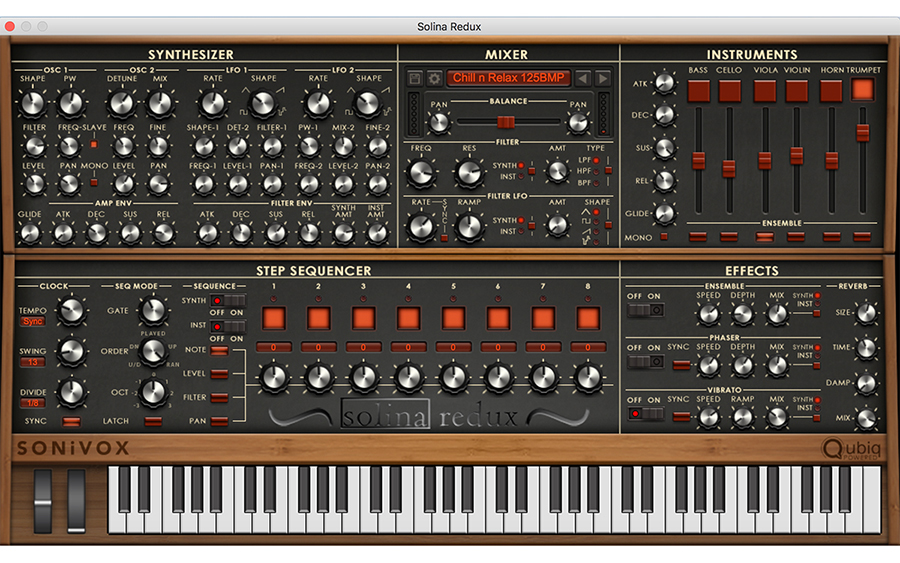Image resolution: width=900 pixels, height=563 pixels.
Task: Switch the Ensemble effect off/on toggle
Action: pyautogui.click(x=645, y=310)
